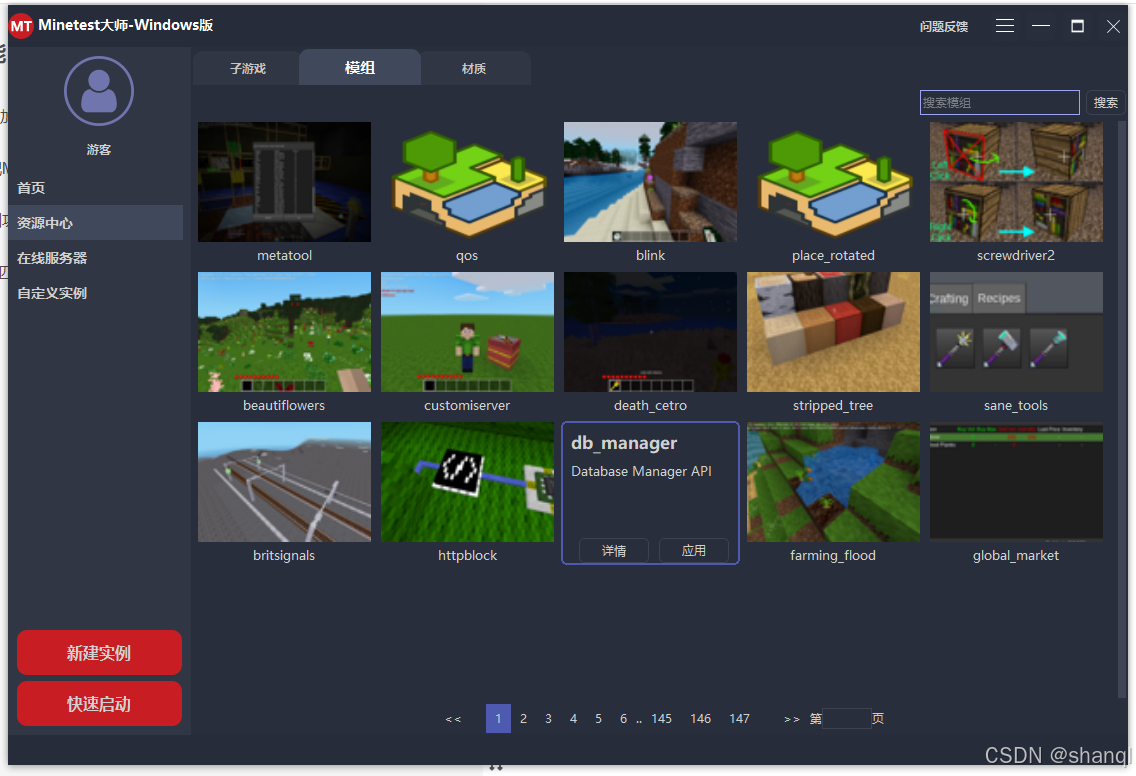Select the death_cetro mod thumbnail
Viewport: 1136px width, 776px height.
click(651, 332)
